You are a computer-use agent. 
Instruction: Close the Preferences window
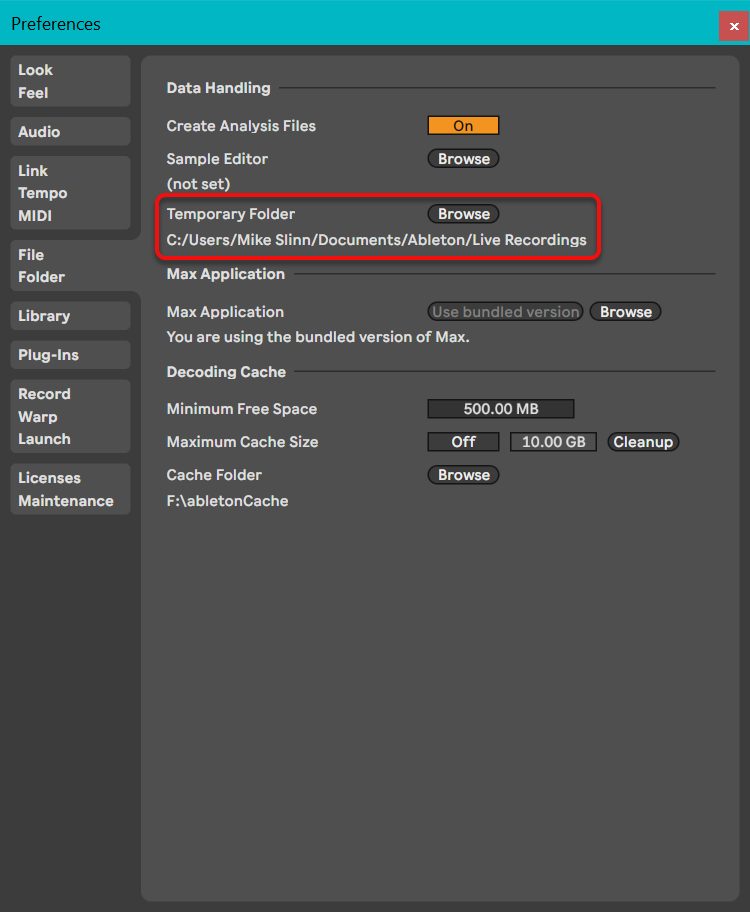734,26
